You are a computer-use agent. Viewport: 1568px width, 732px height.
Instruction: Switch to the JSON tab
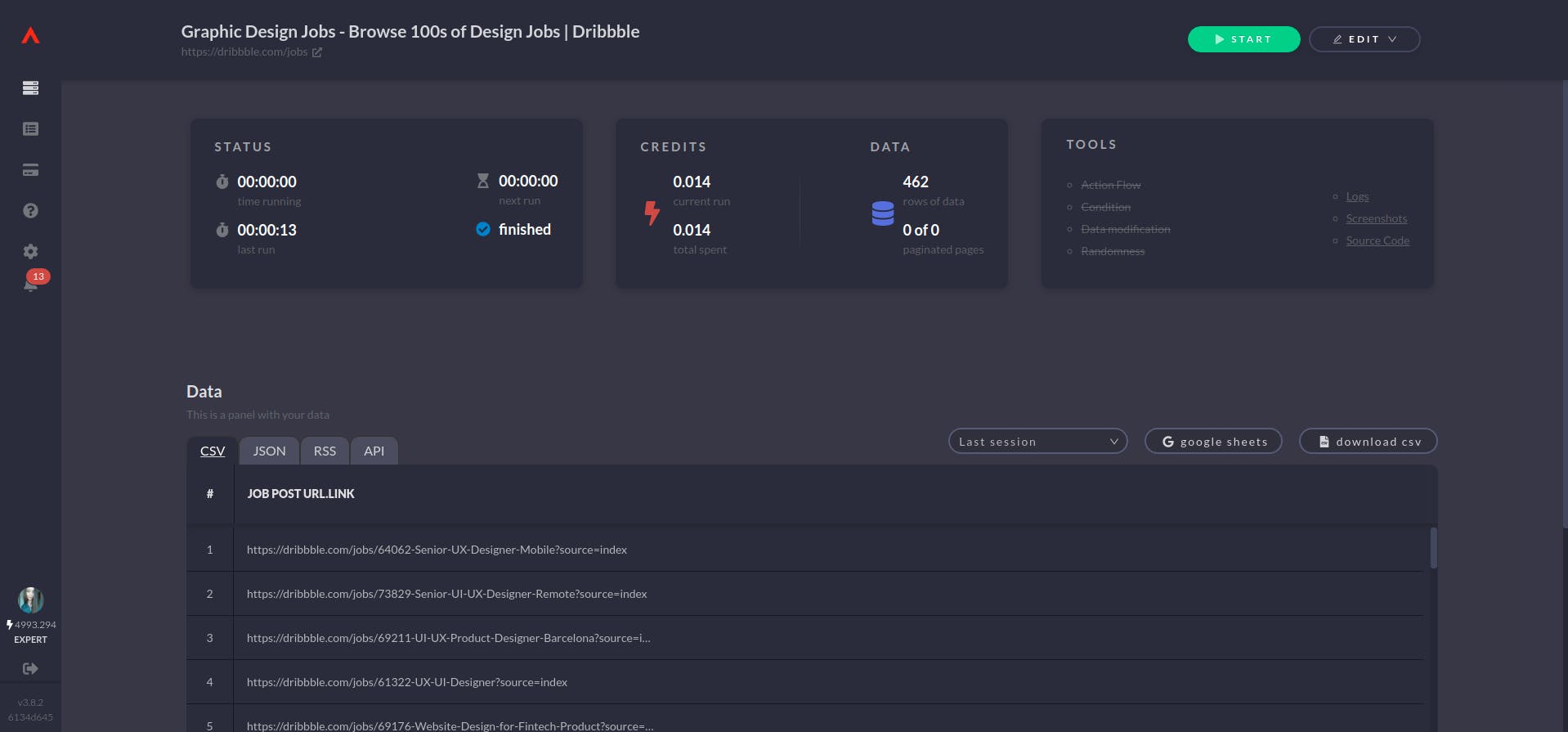(269, 451)
